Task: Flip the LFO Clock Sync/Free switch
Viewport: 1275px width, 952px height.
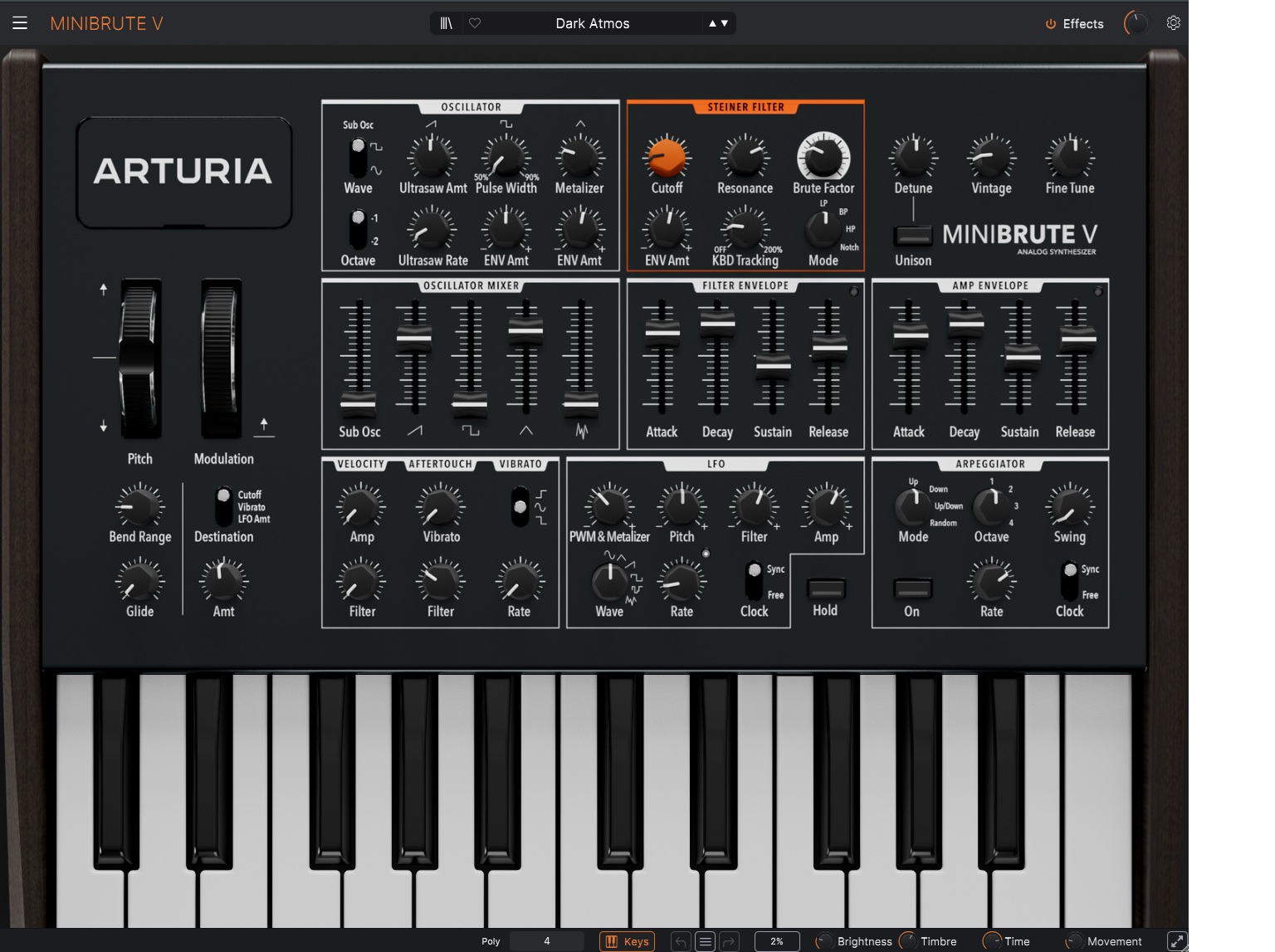Action: (754, 581)
